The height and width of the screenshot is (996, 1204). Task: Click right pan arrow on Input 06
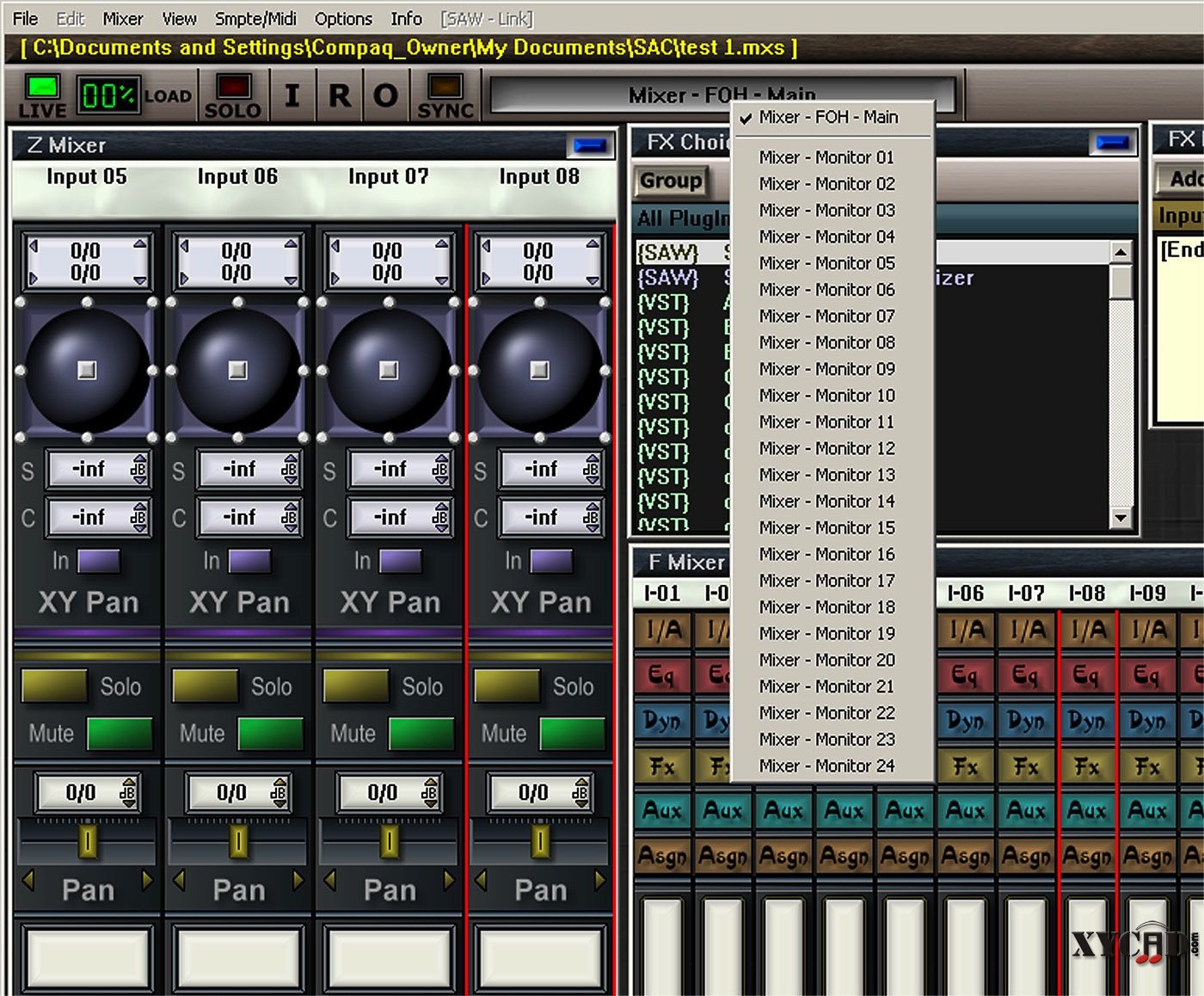[298, 881]
